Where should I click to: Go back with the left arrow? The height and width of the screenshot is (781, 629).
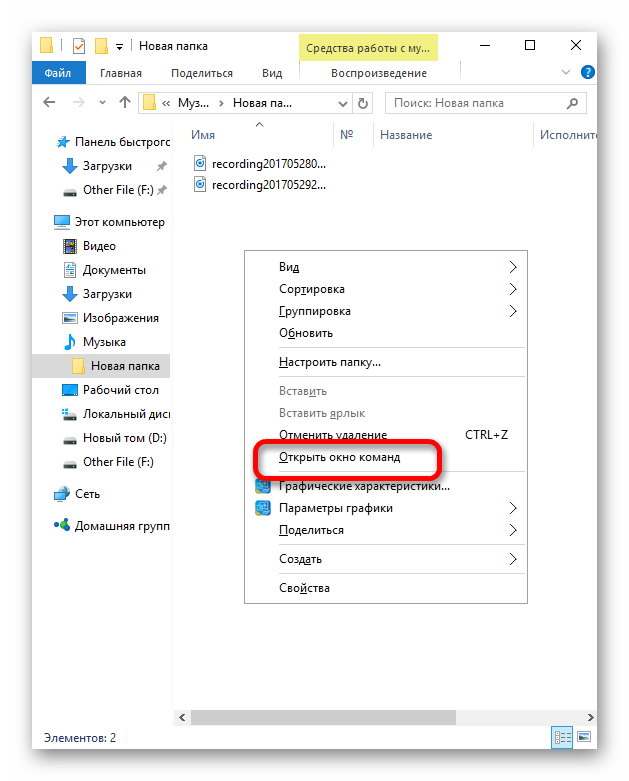point(49,103)
